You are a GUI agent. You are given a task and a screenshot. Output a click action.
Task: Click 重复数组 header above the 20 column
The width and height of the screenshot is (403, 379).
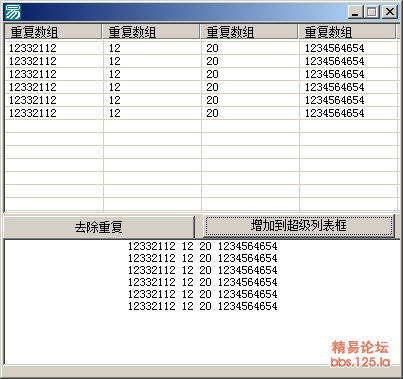click(249, 32)
